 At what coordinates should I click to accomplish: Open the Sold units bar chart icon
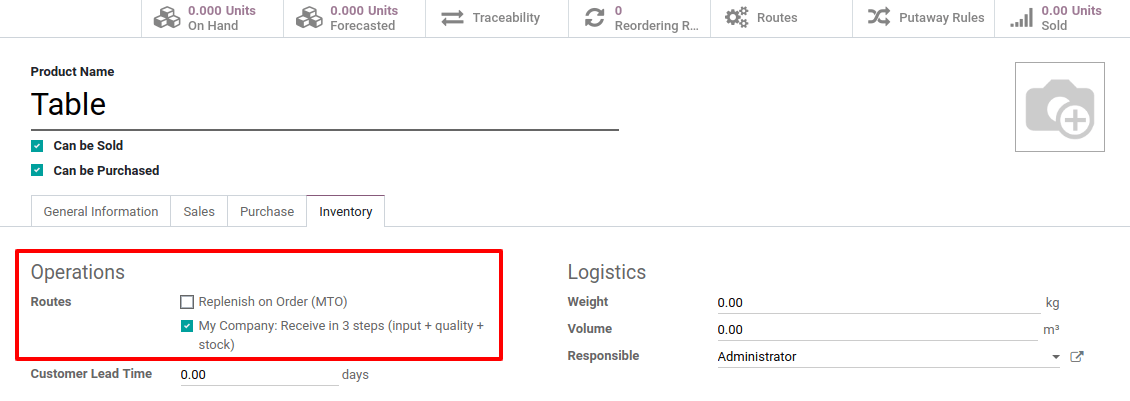(x=1021, y=18)
